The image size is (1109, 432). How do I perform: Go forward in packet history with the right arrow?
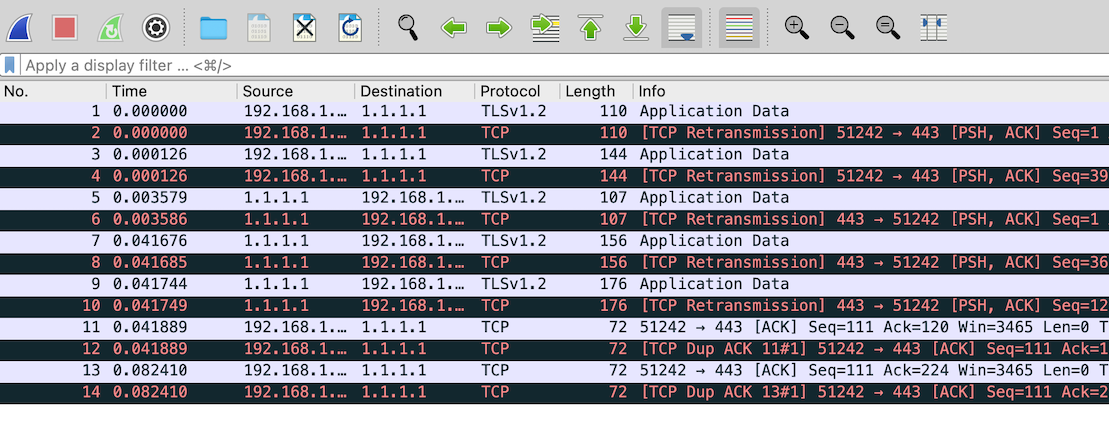point(499,28)
